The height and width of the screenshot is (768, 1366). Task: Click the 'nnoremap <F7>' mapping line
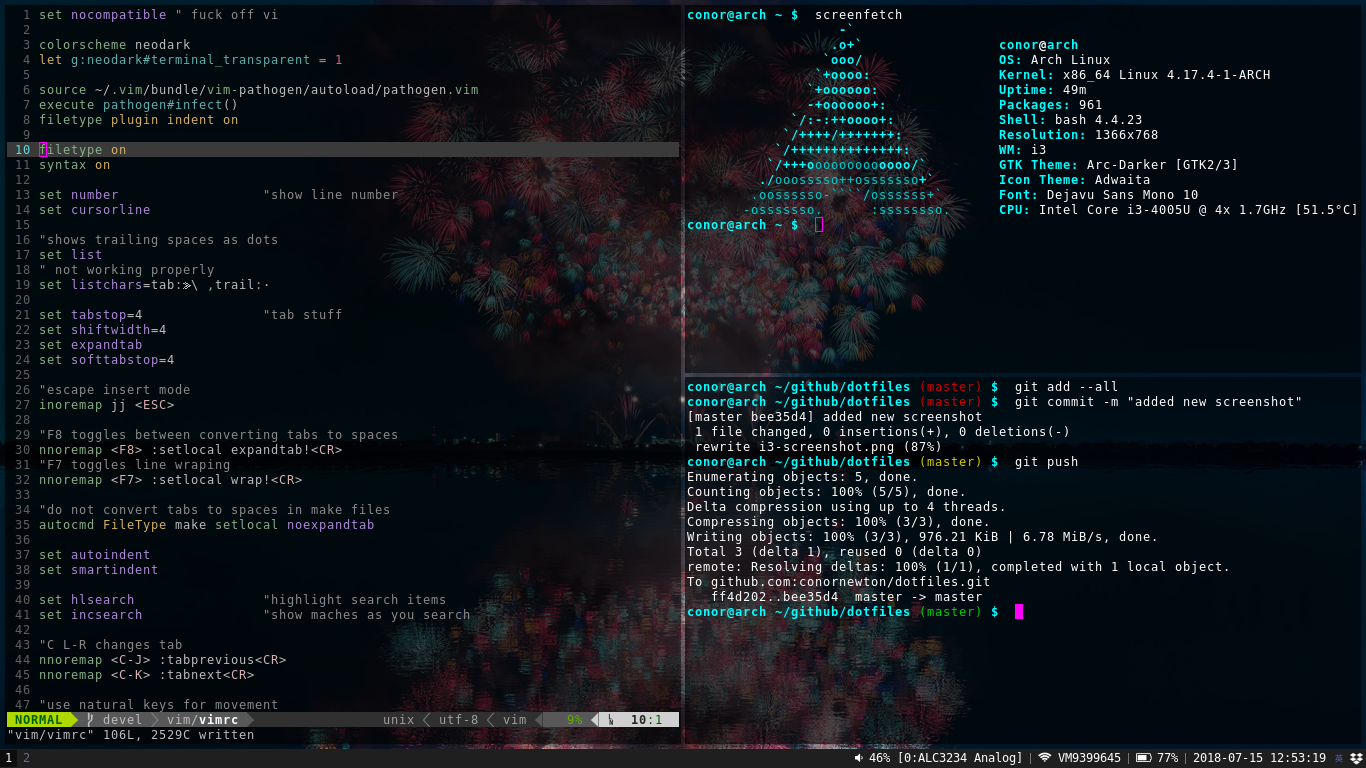(170, 480)
